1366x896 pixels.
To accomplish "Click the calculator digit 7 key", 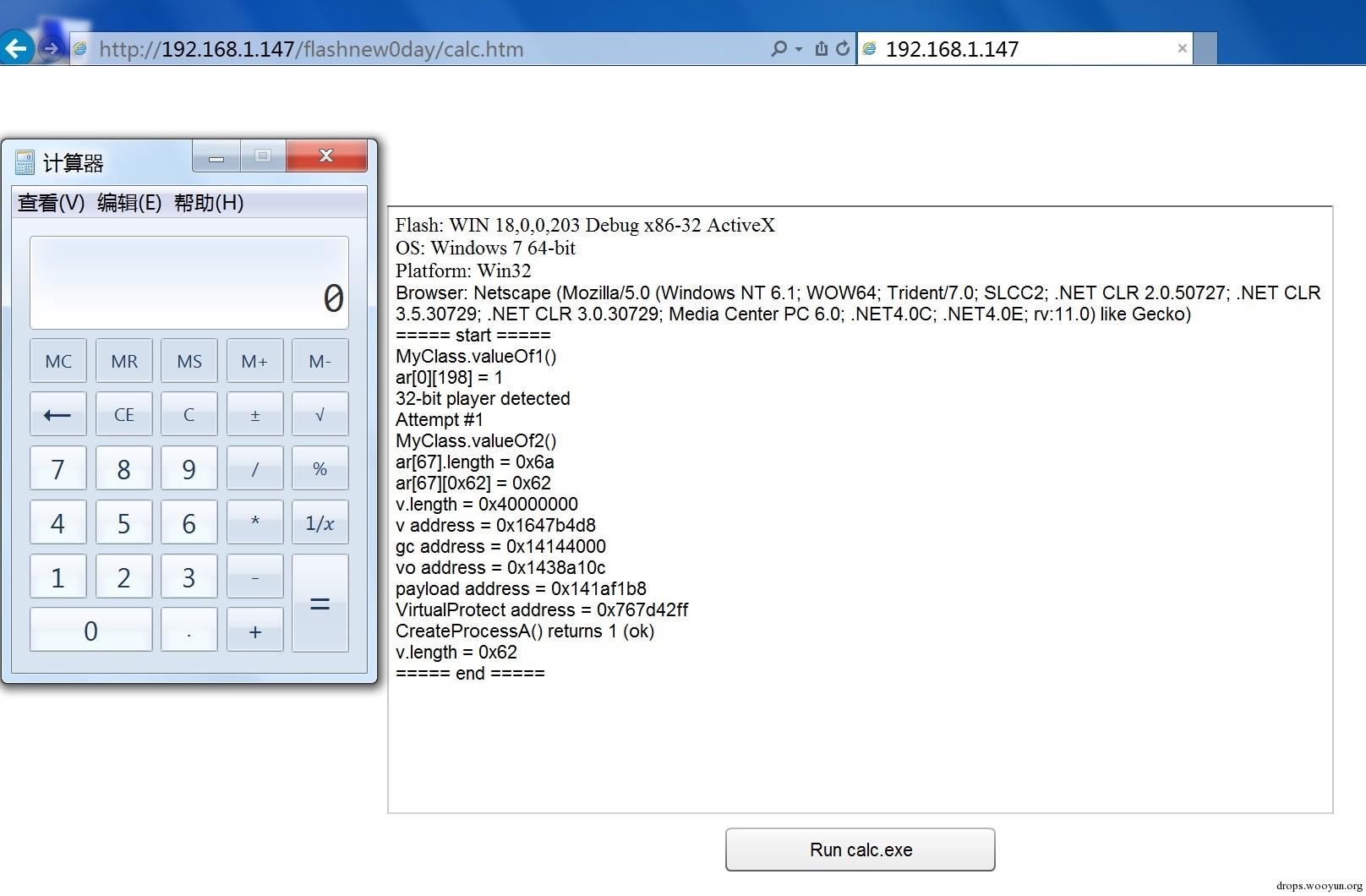I will tap(58, 468).
